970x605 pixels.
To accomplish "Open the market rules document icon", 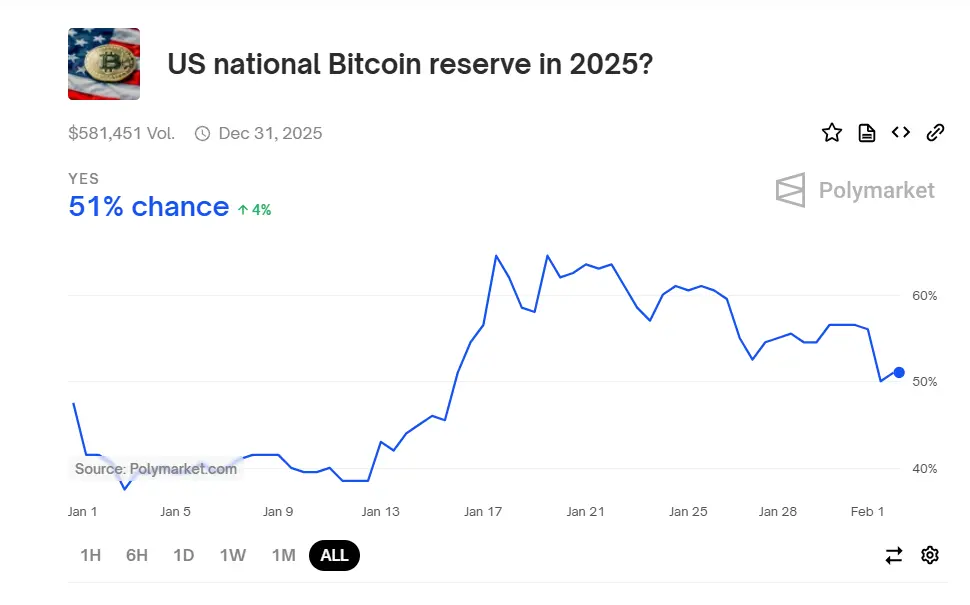I will pos(866,132).
